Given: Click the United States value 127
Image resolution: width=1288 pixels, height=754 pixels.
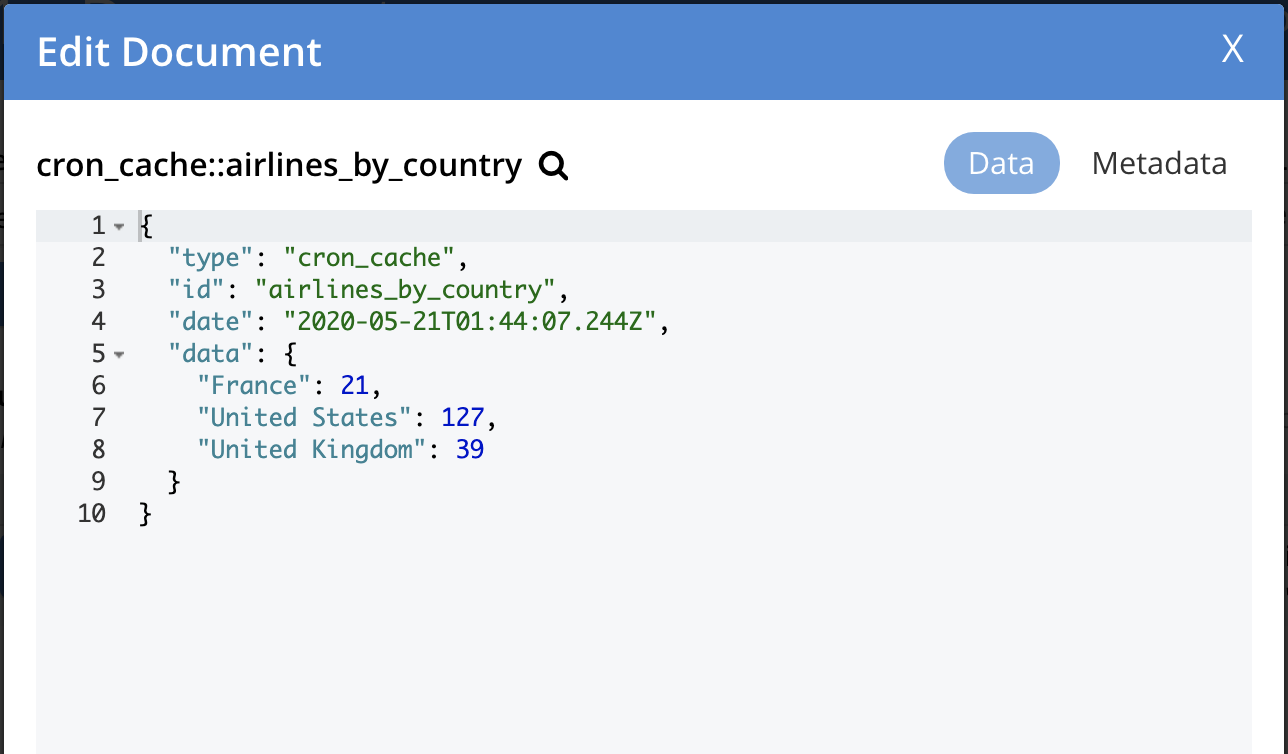Looking at the screenshot, I should pyautogui.click(x=463, y=418).
